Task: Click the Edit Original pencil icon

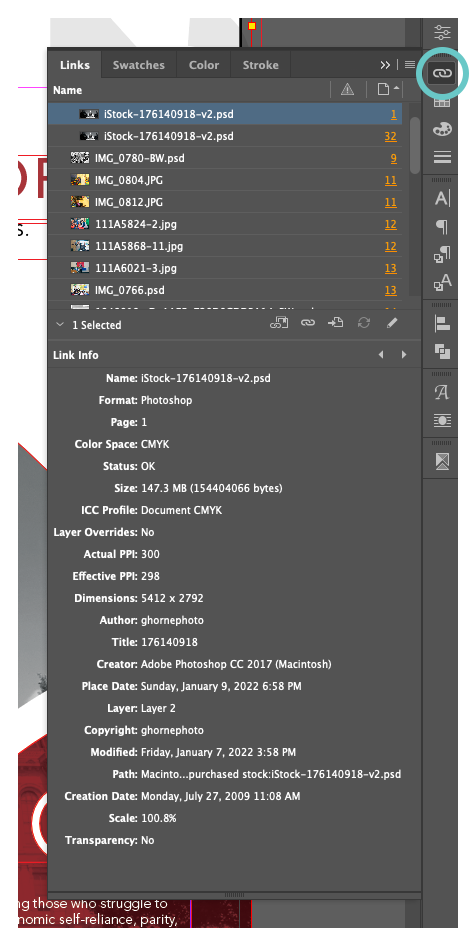Action: 392,323
